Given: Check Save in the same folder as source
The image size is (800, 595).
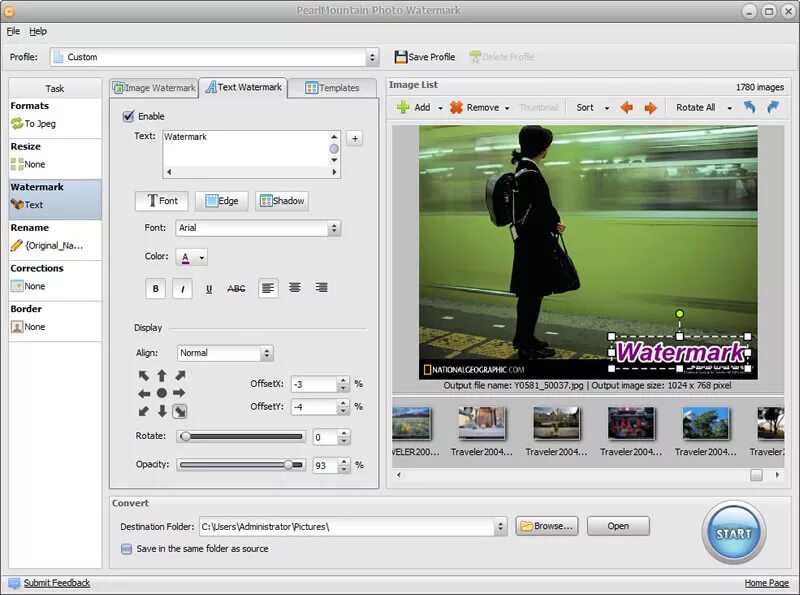Looking at the screenshot, I should coord(126,549).
